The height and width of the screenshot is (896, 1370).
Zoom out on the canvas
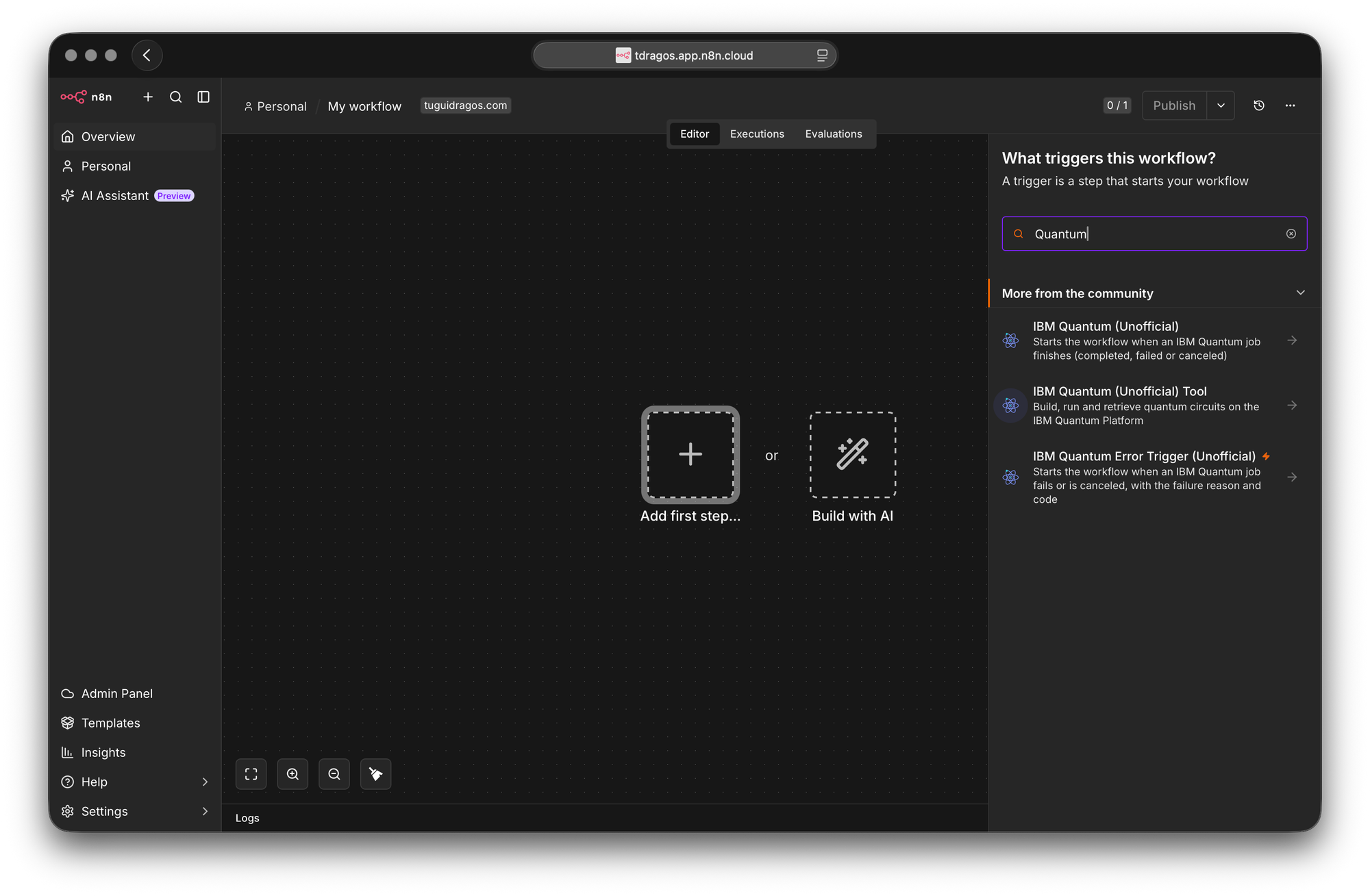334,774
